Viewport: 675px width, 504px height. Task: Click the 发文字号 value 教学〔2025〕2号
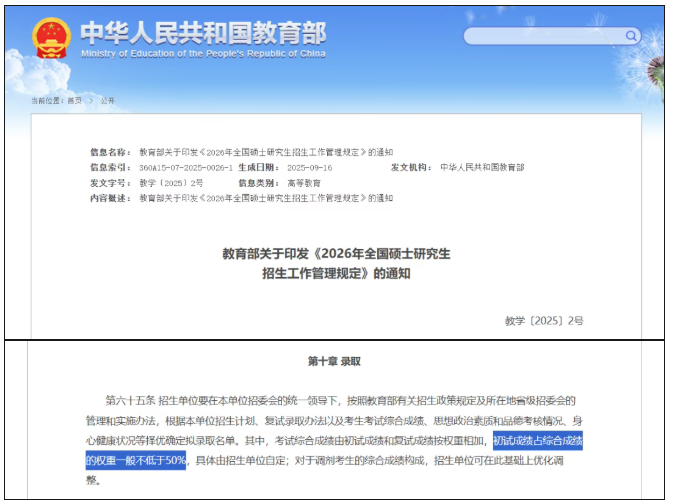tap(171, 183)
